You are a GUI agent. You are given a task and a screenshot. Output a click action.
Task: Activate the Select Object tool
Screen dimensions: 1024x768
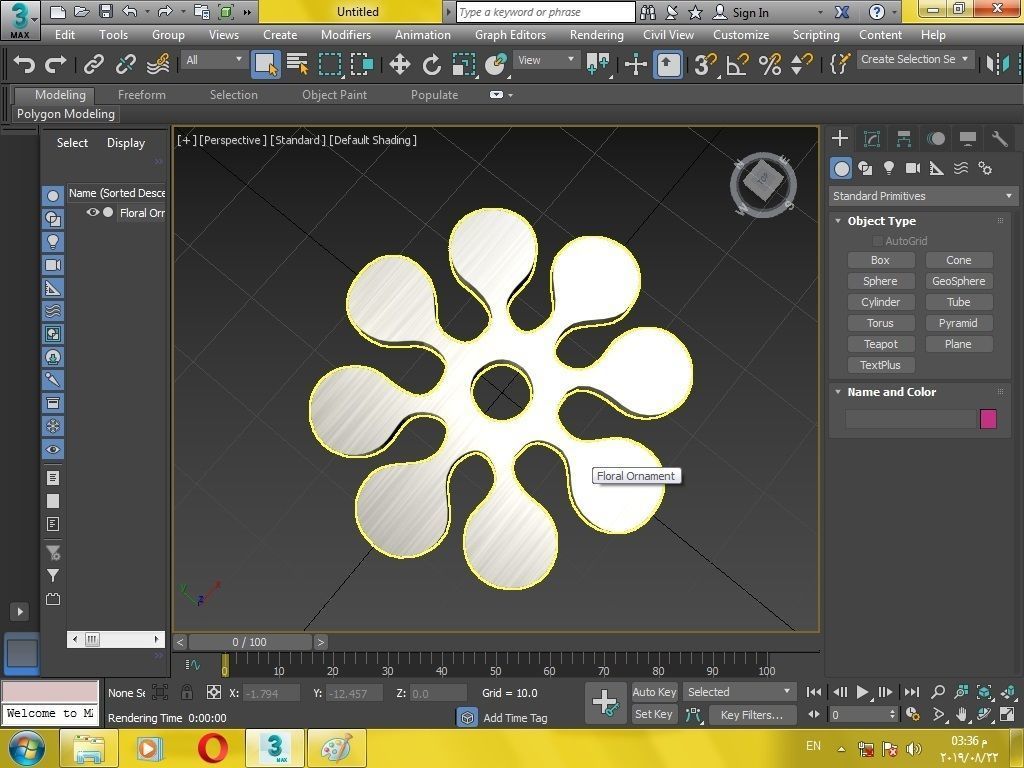click(x=266, y=64)
